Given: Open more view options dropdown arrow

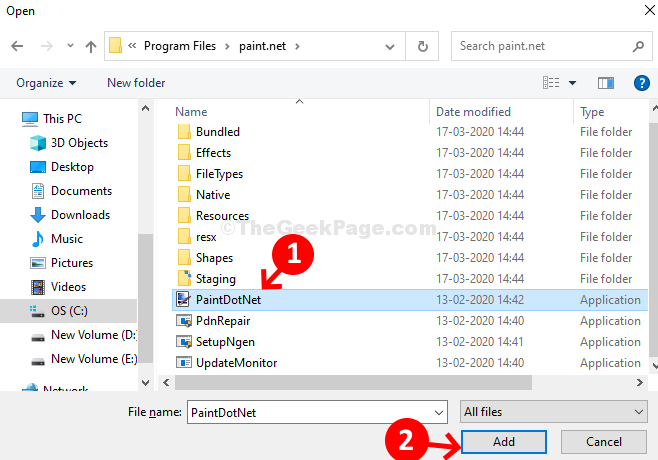Looking at the screenshot, I should (x=572, y=83).
